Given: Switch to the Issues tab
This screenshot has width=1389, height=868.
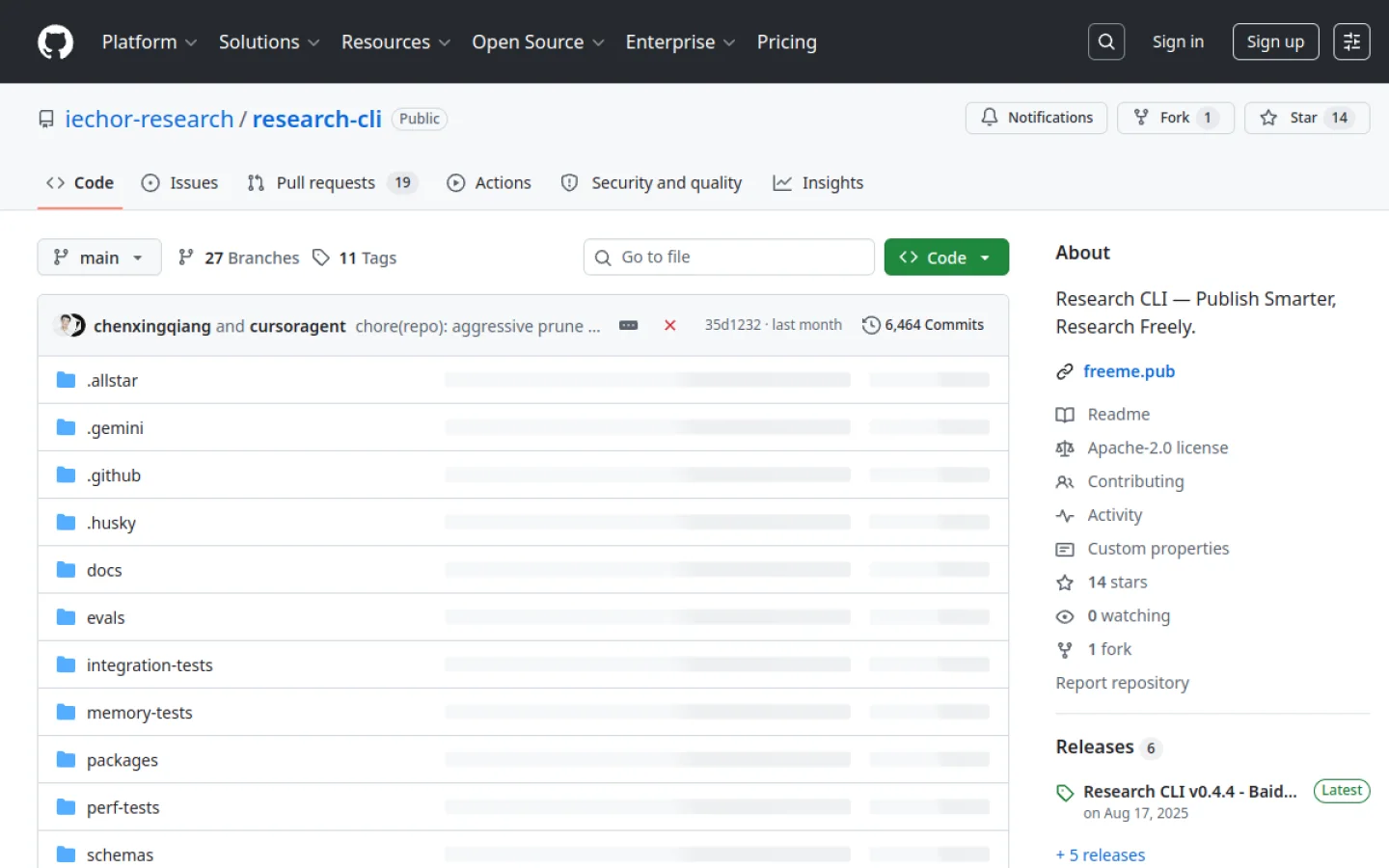Looking at the screenshot, I should [x=180, y=183].
